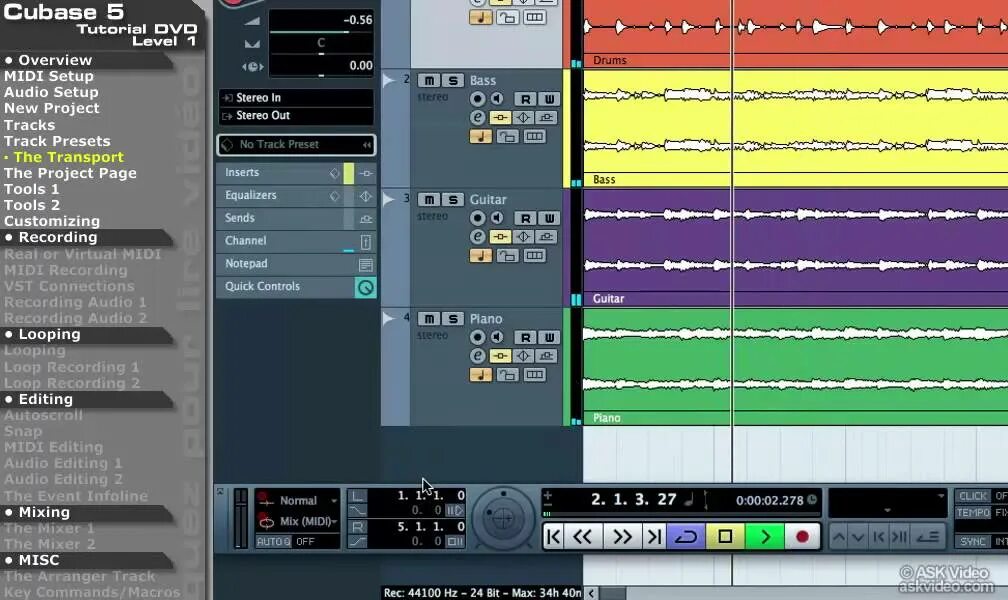Rewind the transport
The width and height of the screenshot is (1008, 600).
582,536
